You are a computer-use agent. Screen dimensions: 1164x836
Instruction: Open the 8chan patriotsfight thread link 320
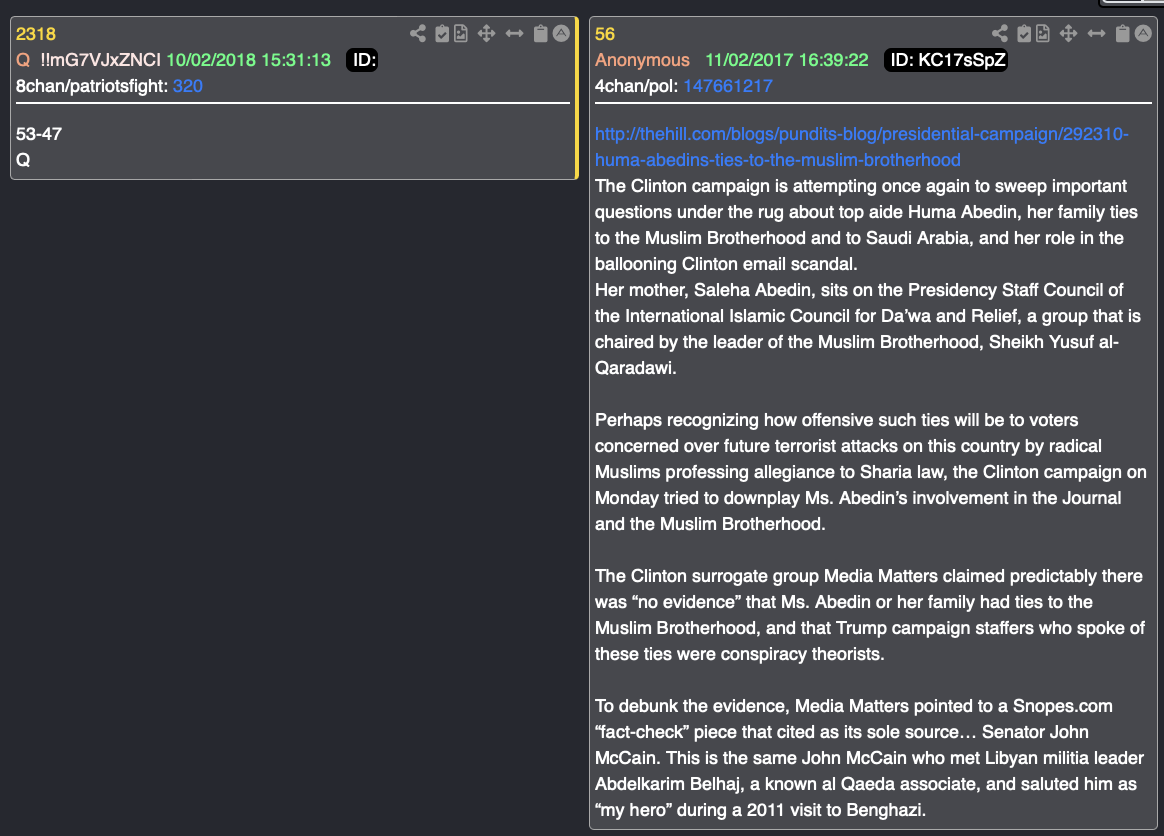click(188, 86)
